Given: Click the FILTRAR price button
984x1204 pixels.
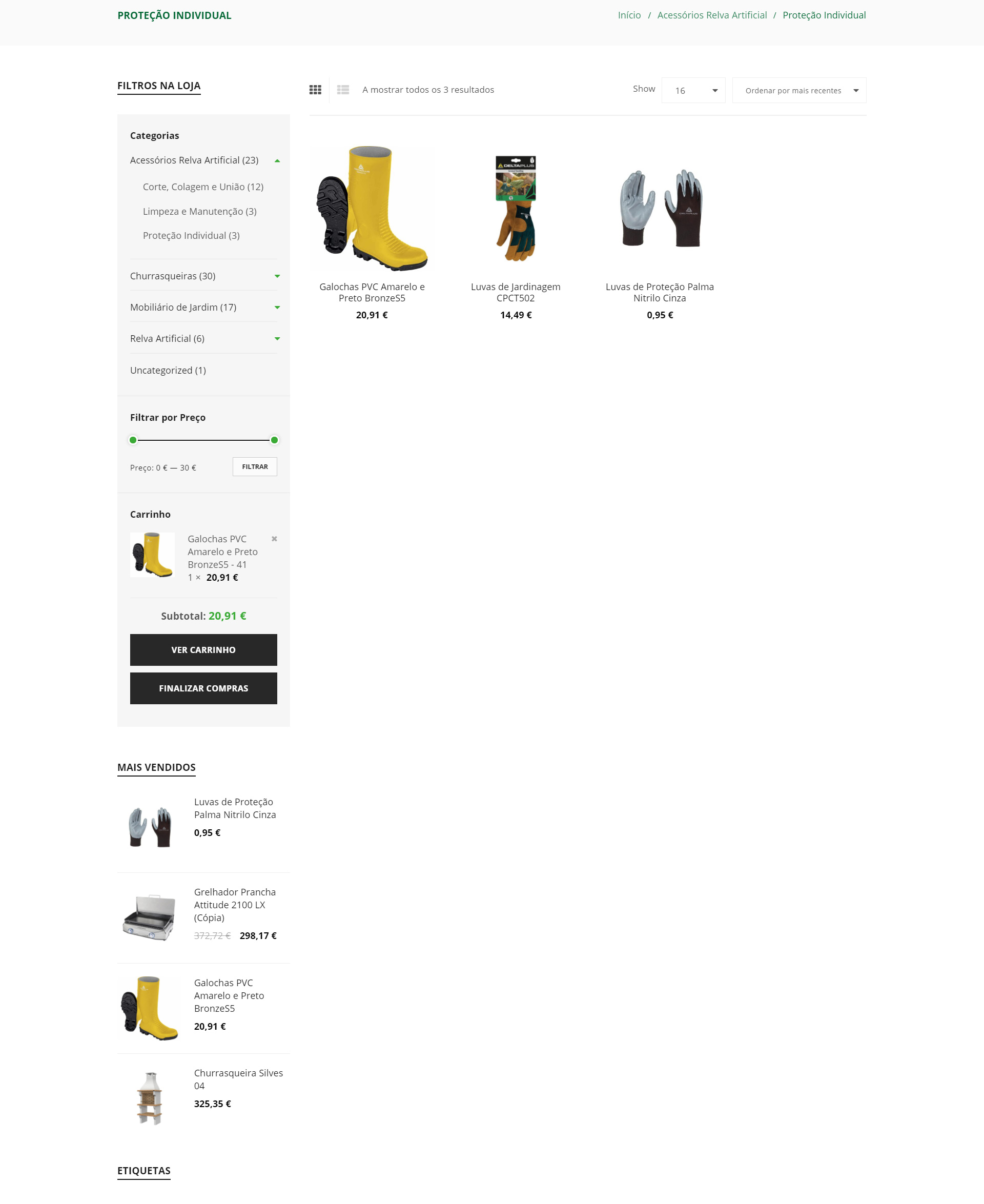Looking at the screenshot, I should tap(255, 466).
